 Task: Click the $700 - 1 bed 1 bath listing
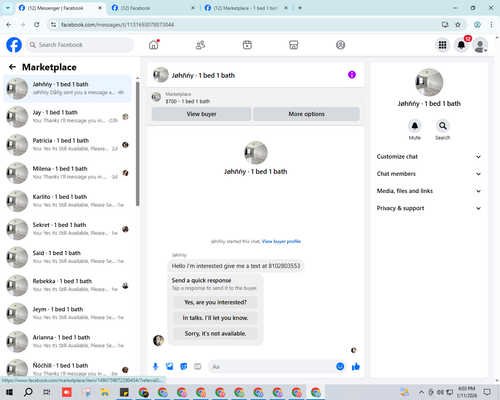[188, 101]
